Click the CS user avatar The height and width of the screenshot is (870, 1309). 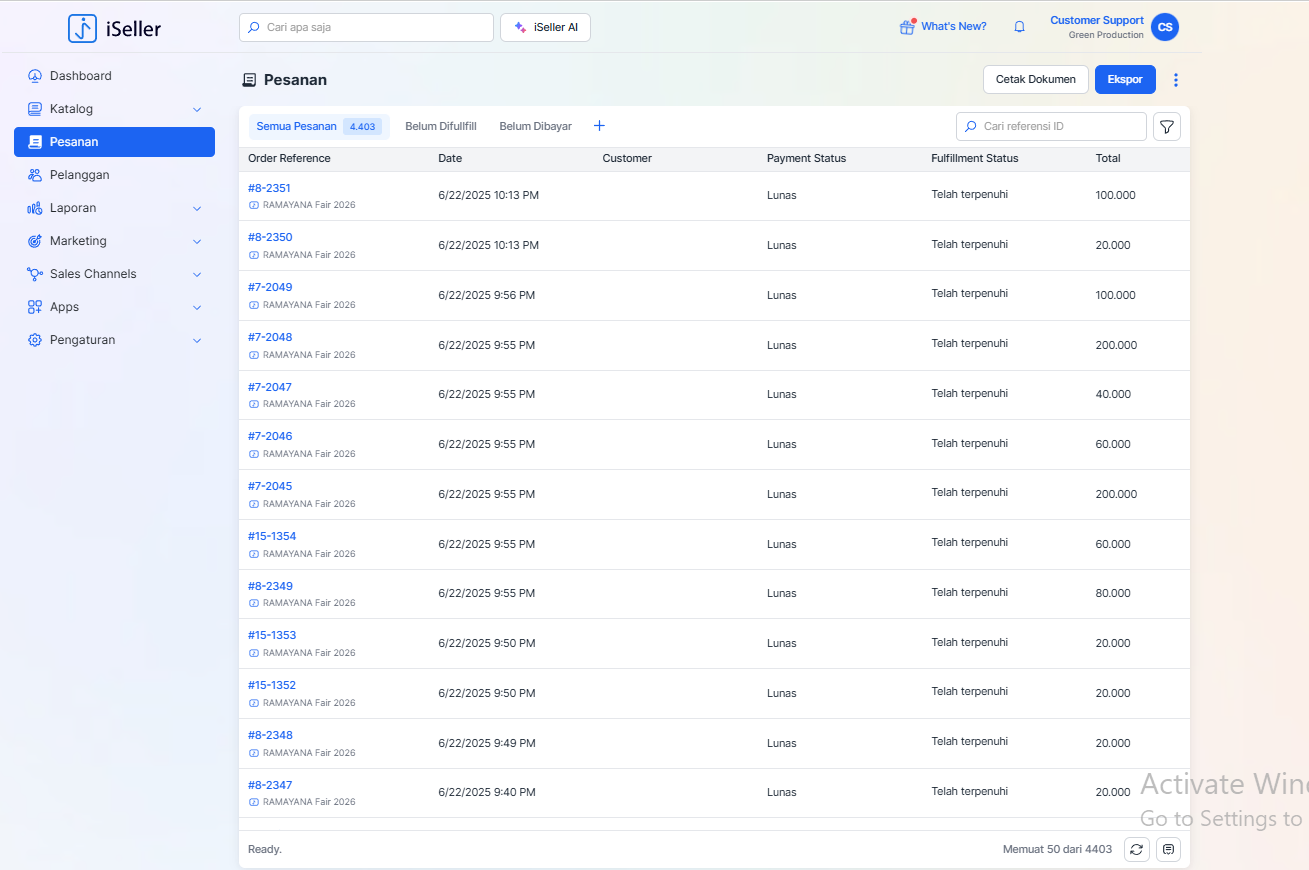pyautogui.click(x=1164, y=27)
